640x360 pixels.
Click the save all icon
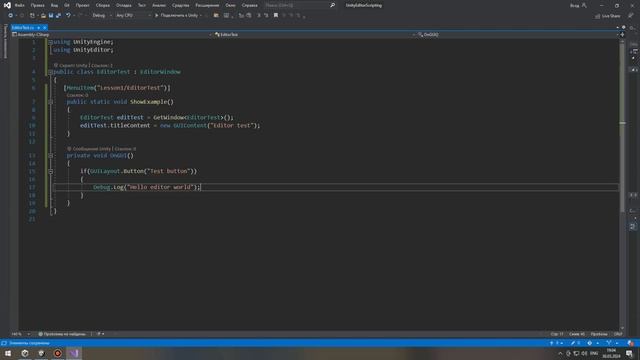click(58, 16)
